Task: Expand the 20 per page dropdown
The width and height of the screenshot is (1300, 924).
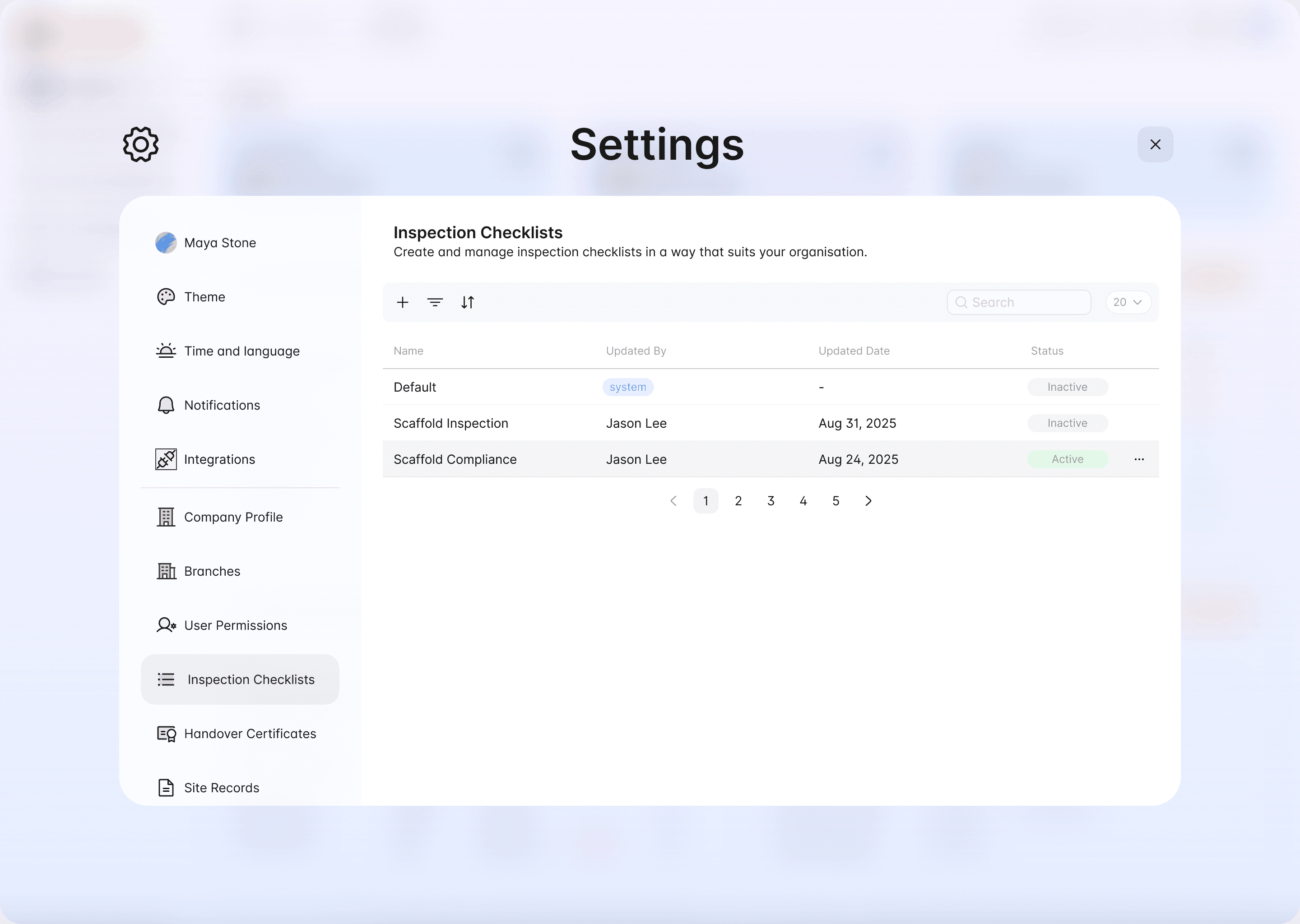Action: point(1128,302)
